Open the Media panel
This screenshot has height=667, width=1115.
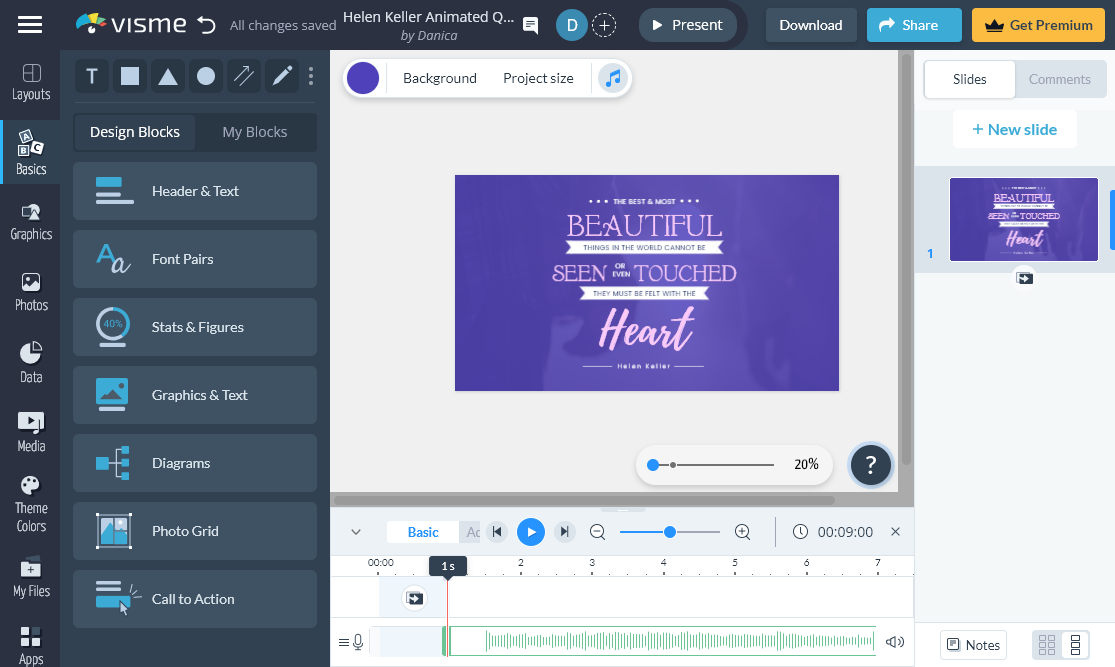(30, 430)
